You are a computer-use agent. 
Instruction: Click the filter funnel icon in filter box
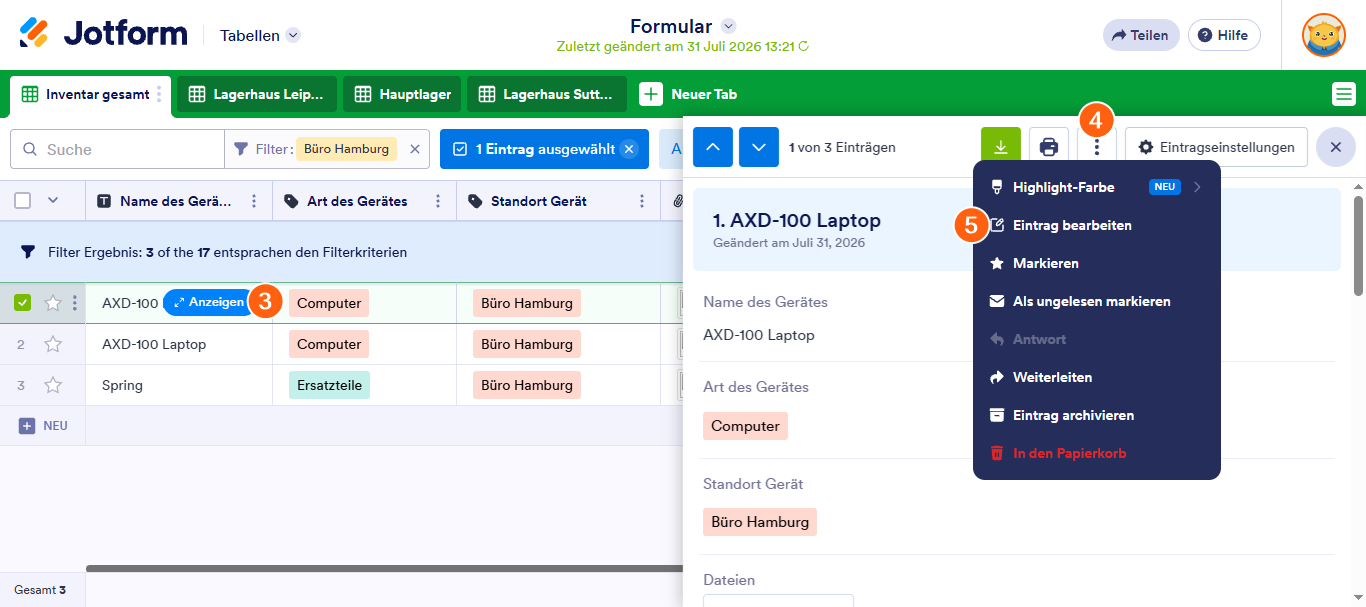click(x=241, y=149)
